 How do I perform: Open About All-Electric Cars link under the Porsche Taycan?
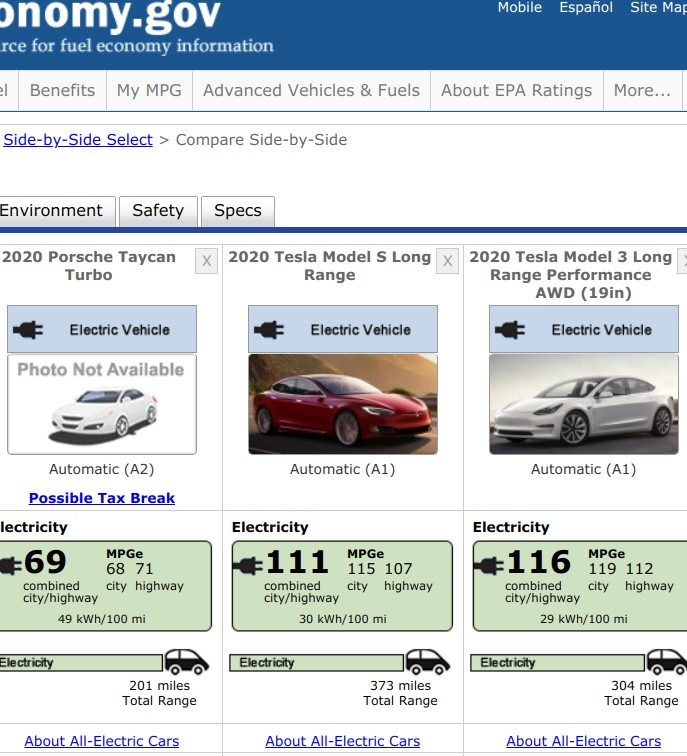pyautogui.click(x=102, y=741)
